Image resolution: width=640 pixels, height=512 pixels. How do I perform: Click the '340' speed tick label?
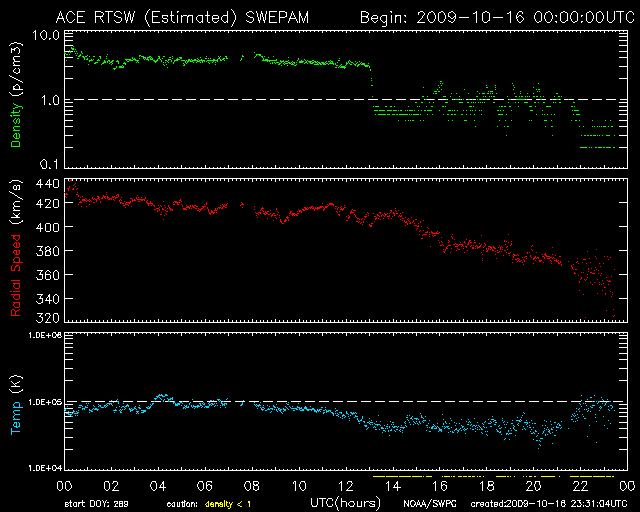[x=48, y=299]
